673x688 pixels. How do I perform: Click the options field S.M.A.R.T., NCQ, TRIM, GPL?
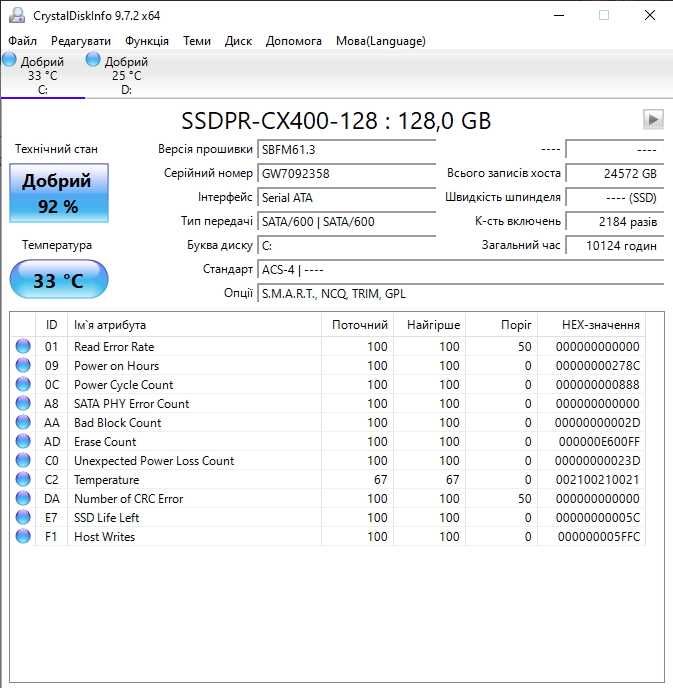tap(461, 294)
